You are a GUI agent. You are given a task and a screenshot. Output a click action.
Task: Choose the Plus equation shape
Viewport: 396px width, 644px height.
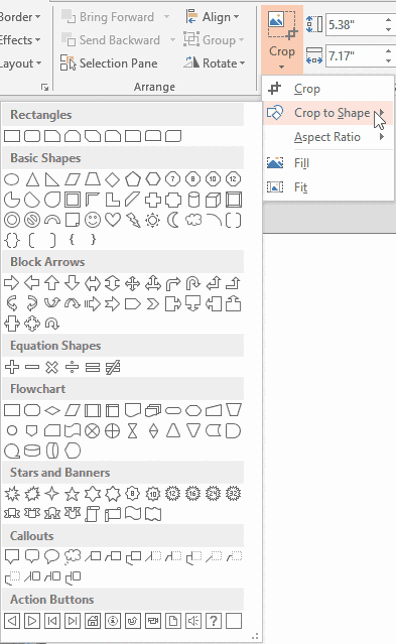(12, 367)
